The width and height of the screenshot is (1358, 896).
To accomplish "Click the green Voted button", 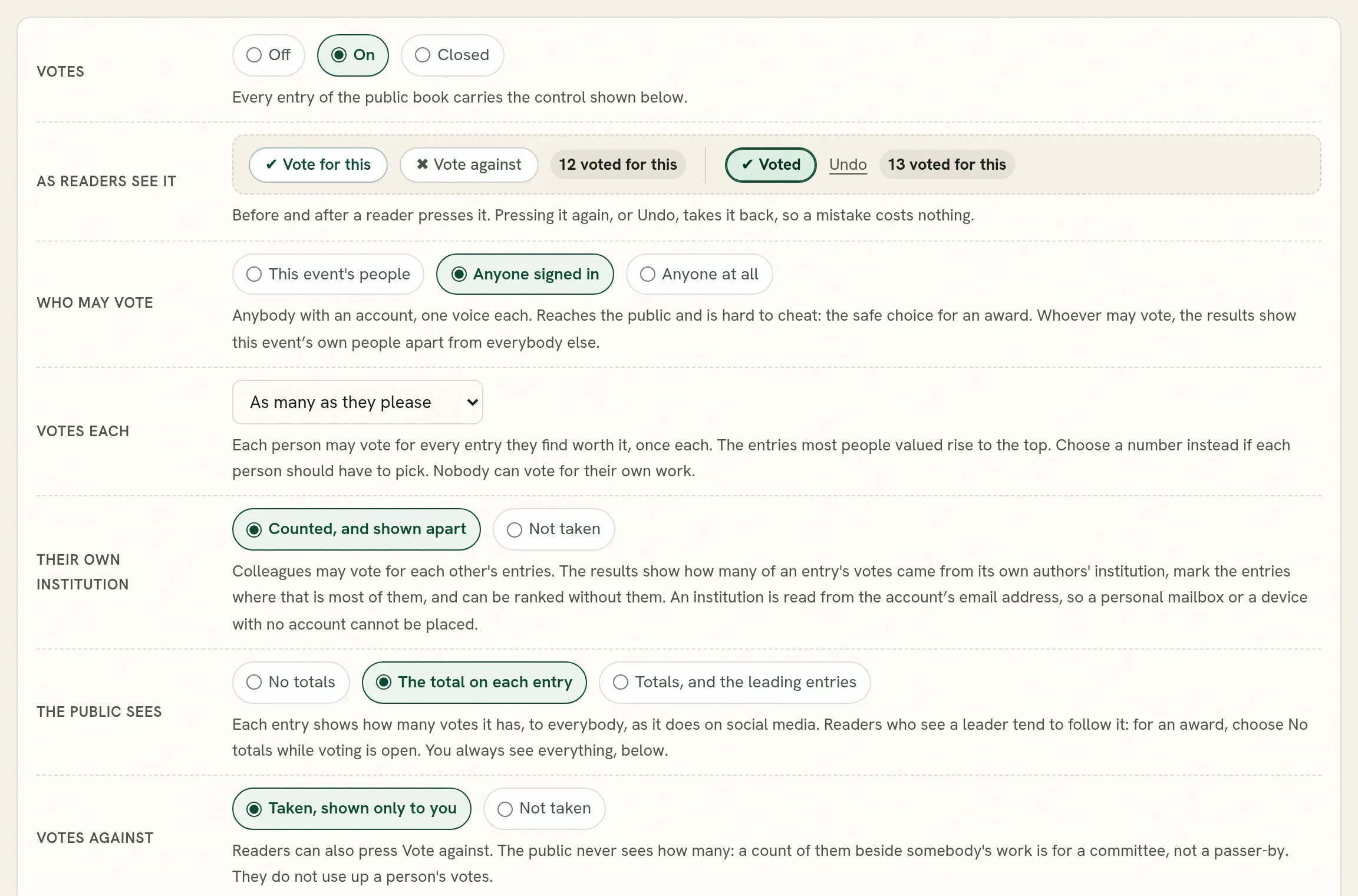I will (x=770, y=165).
